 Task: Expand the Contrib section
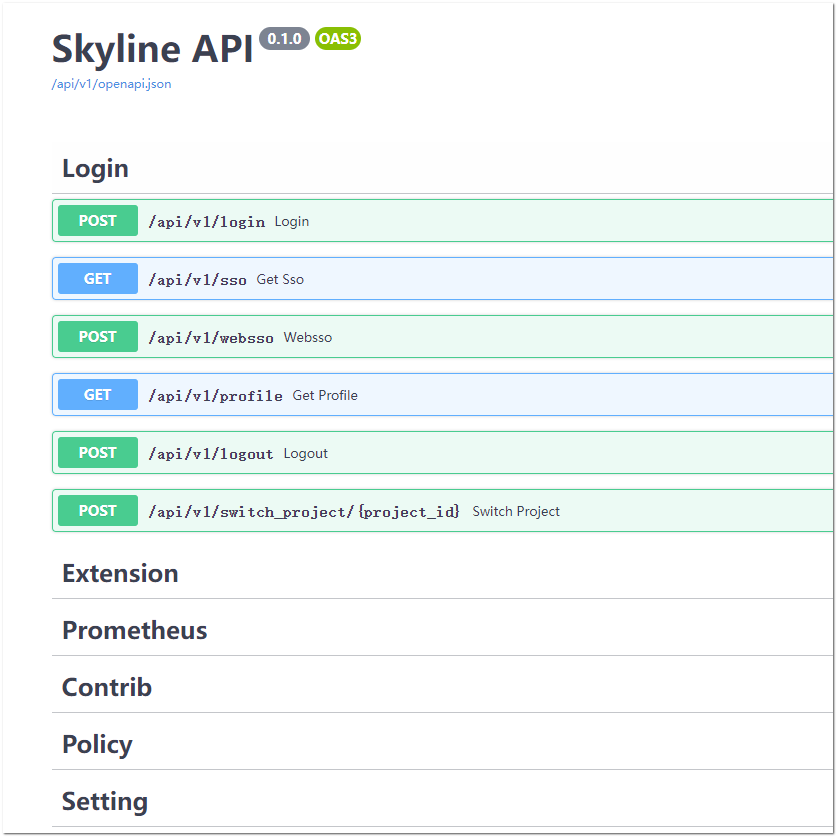coord(107,687)
